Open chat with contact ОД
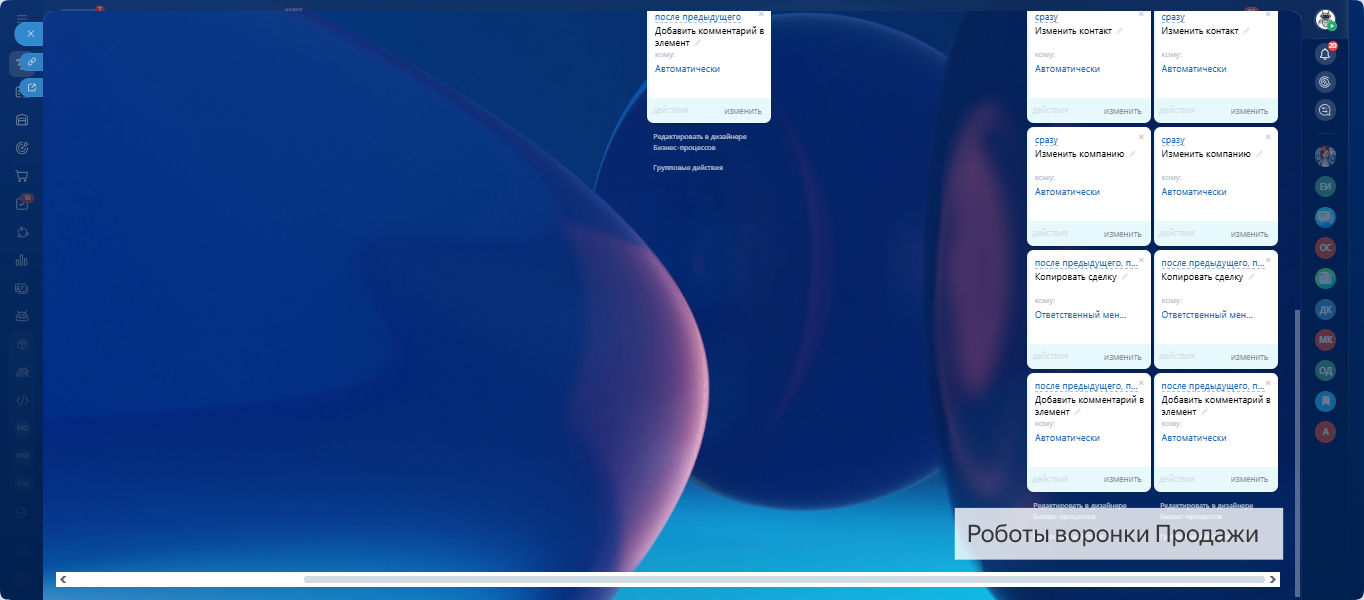Image resolution: width=1364 pixels, height=600 pixels. (1326, 371)
